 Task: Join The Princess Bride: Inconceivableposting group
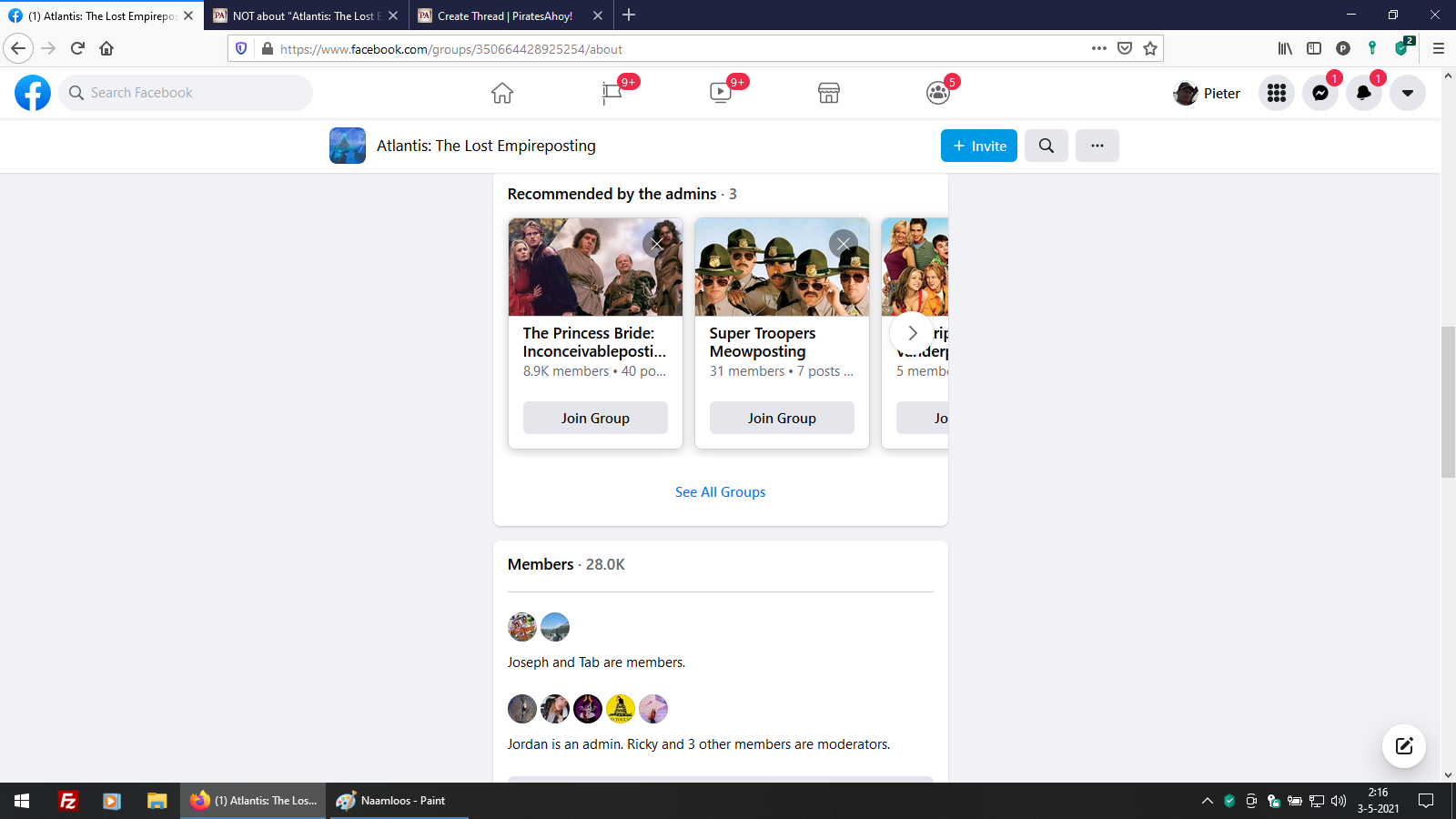tap(595, 418)
